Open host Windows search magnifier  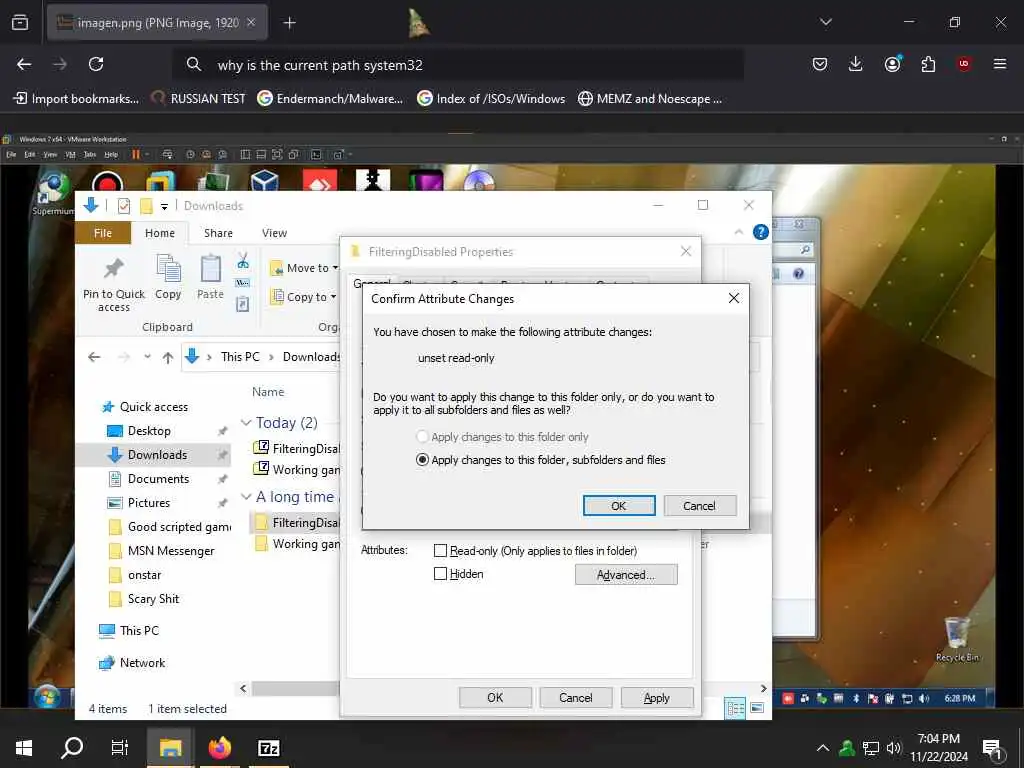72,748
